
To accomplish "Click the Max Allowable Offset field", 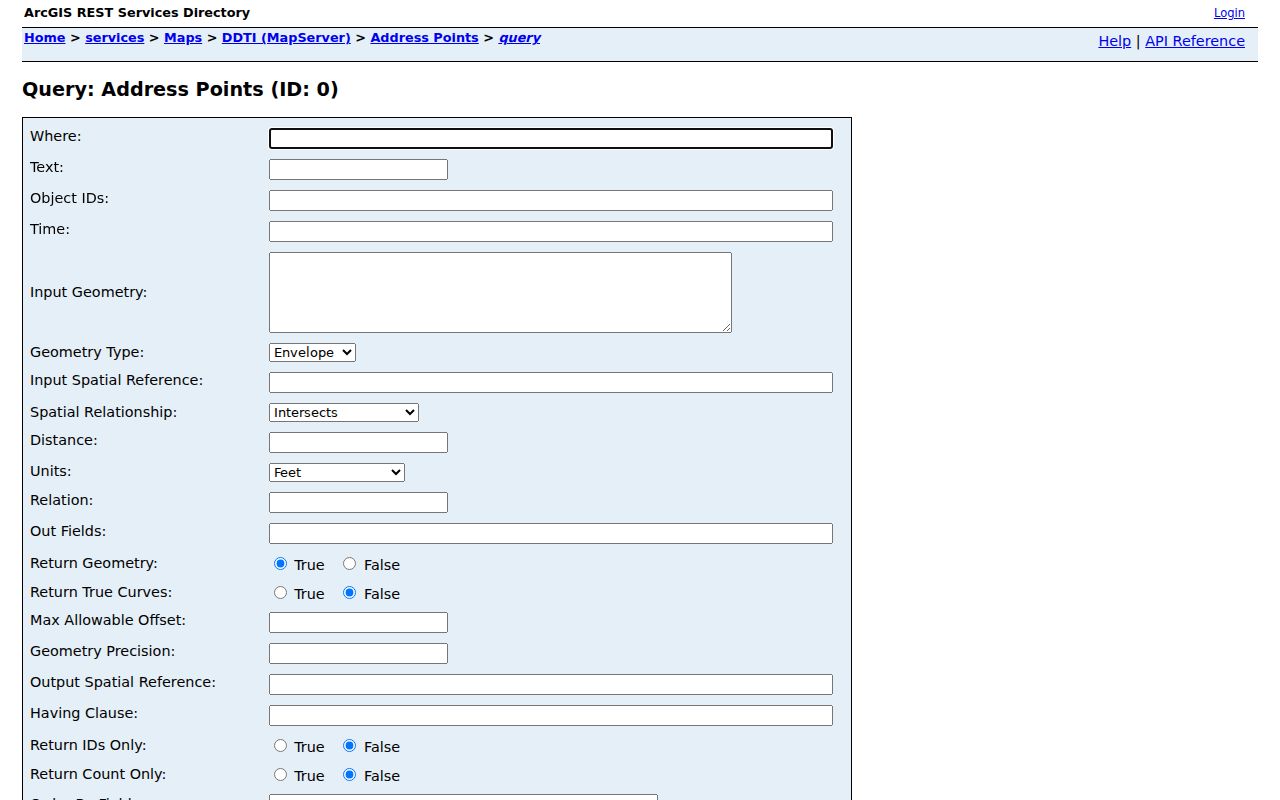I will tap(358, 623).
